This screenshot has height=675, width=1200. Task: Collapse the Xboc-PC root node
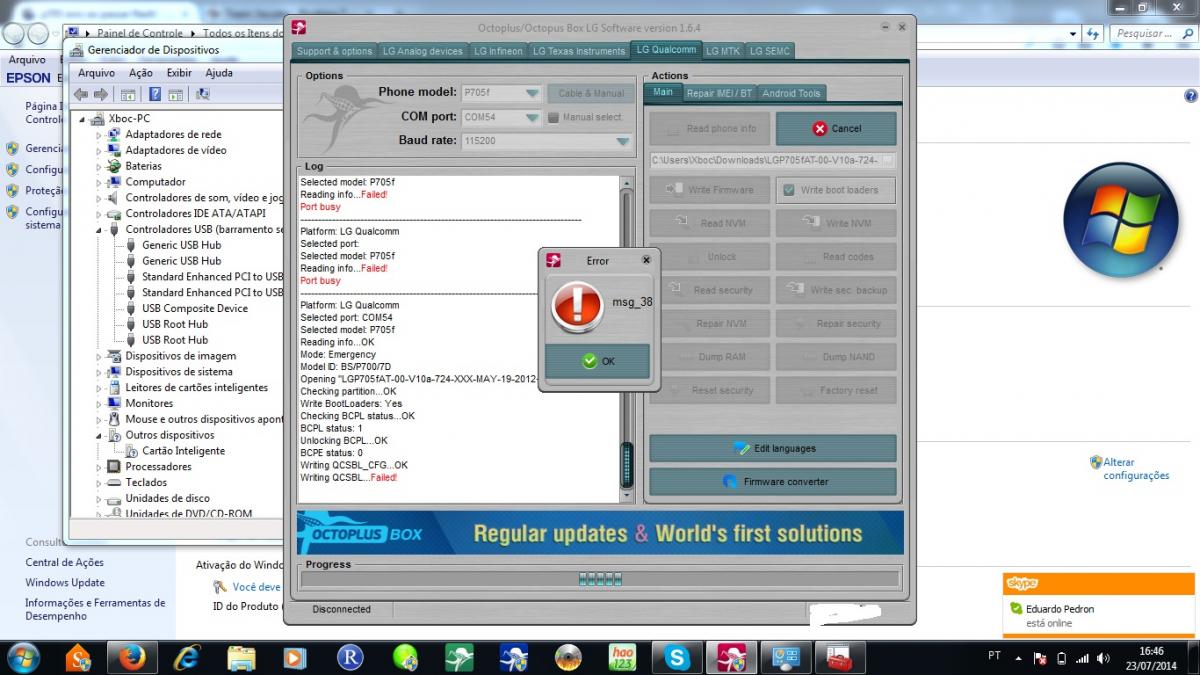[x=83, y=118]
